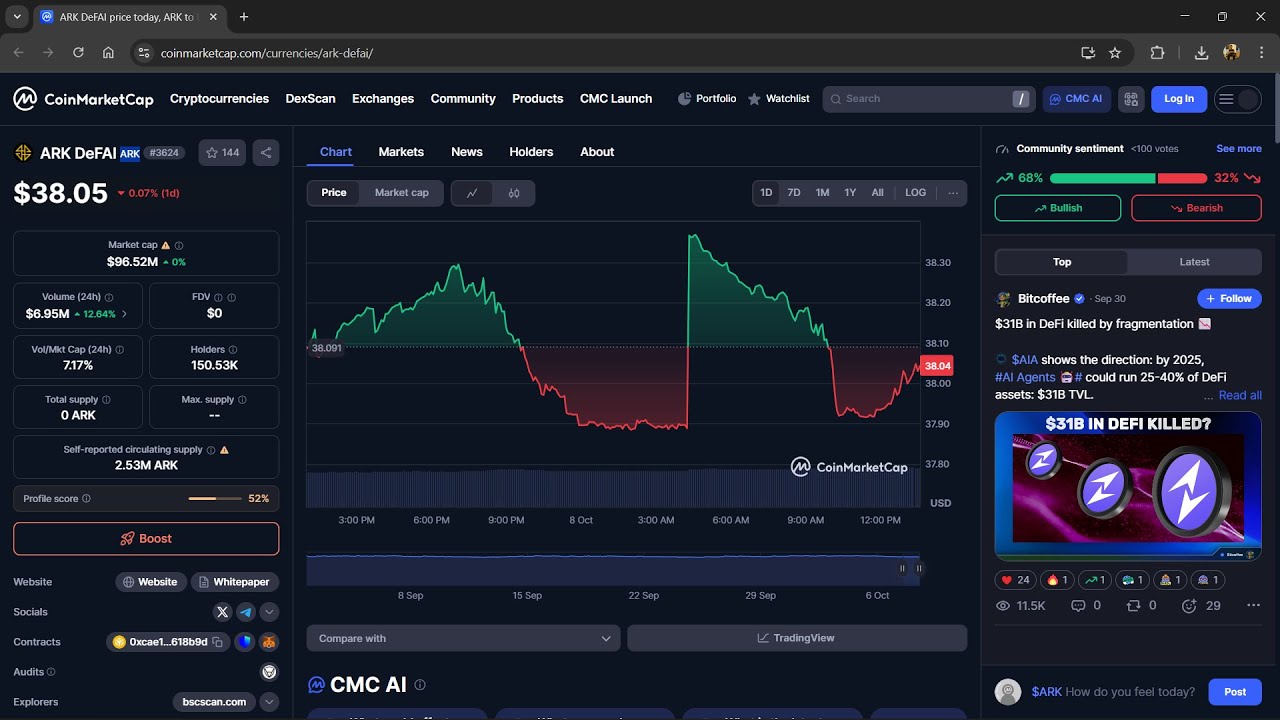Select the 1M time range
The image size is (1280, 720).
coord(822,193)
